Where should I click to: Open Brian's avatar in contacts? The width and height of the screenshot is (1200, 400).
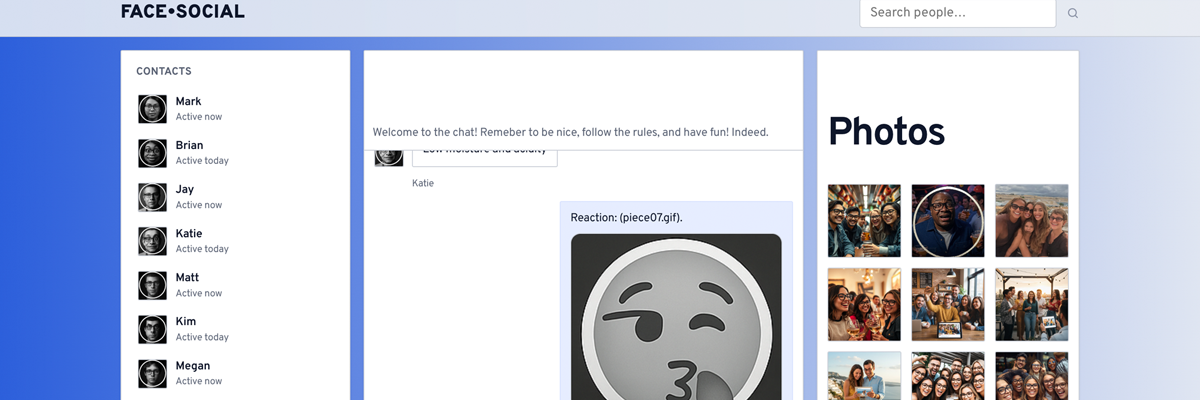[152, 153]
